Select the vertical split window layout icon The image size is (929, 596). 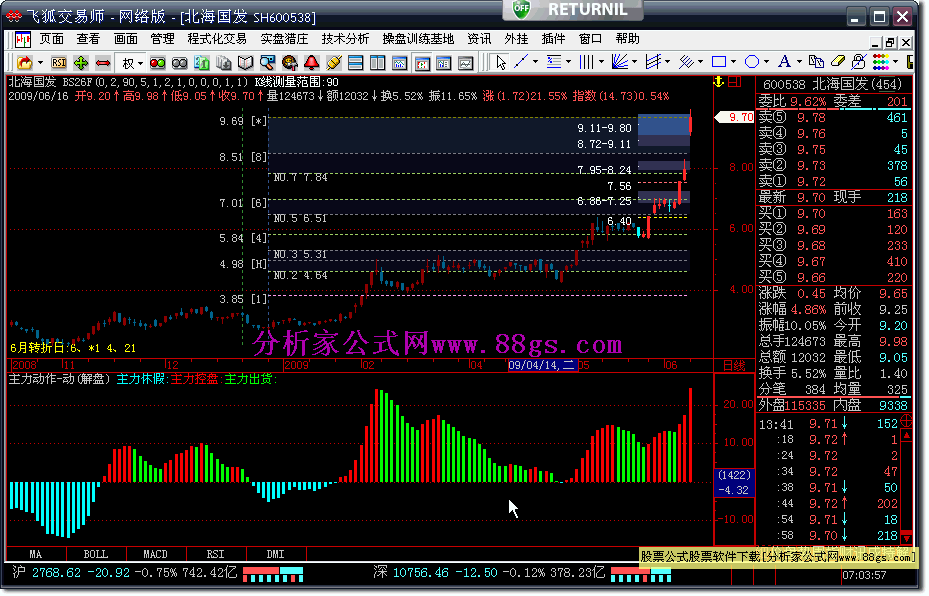pyautogui.click(x=377, y=62)
